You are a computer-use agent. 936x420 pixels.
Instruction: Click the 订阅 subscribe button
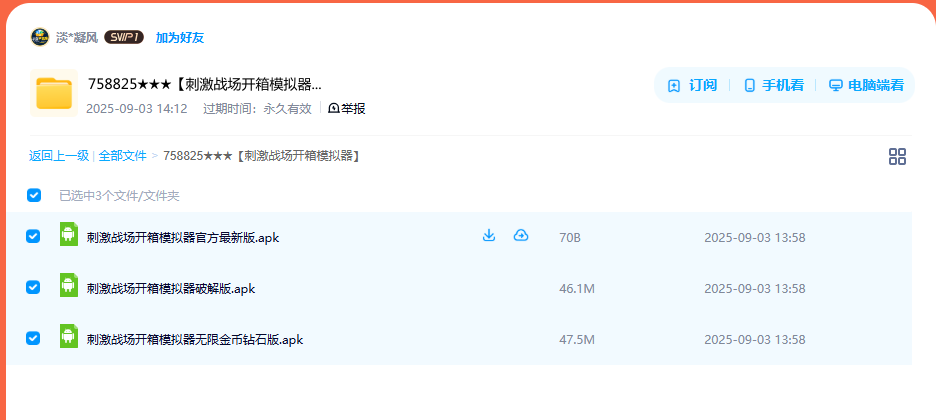click(x=692, y=85)
